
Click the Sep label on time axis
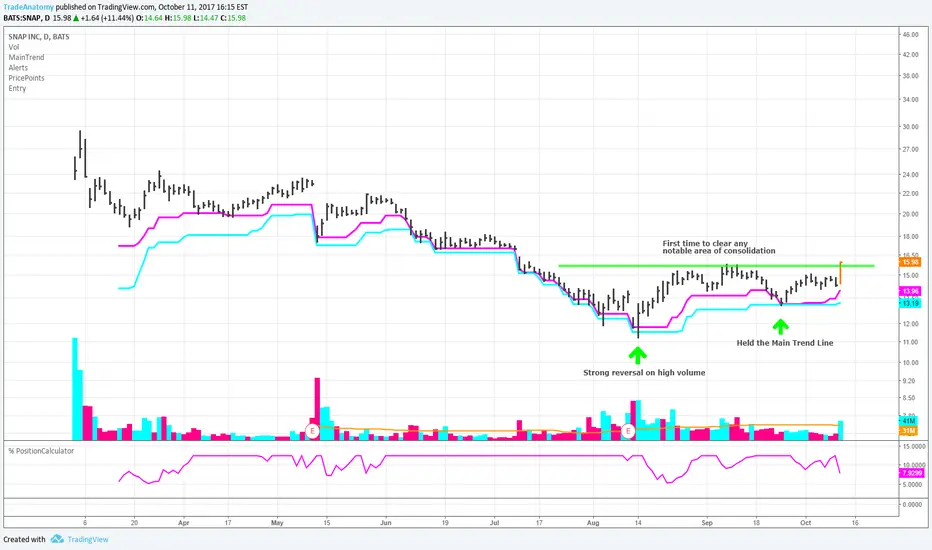tap(707, 523)
